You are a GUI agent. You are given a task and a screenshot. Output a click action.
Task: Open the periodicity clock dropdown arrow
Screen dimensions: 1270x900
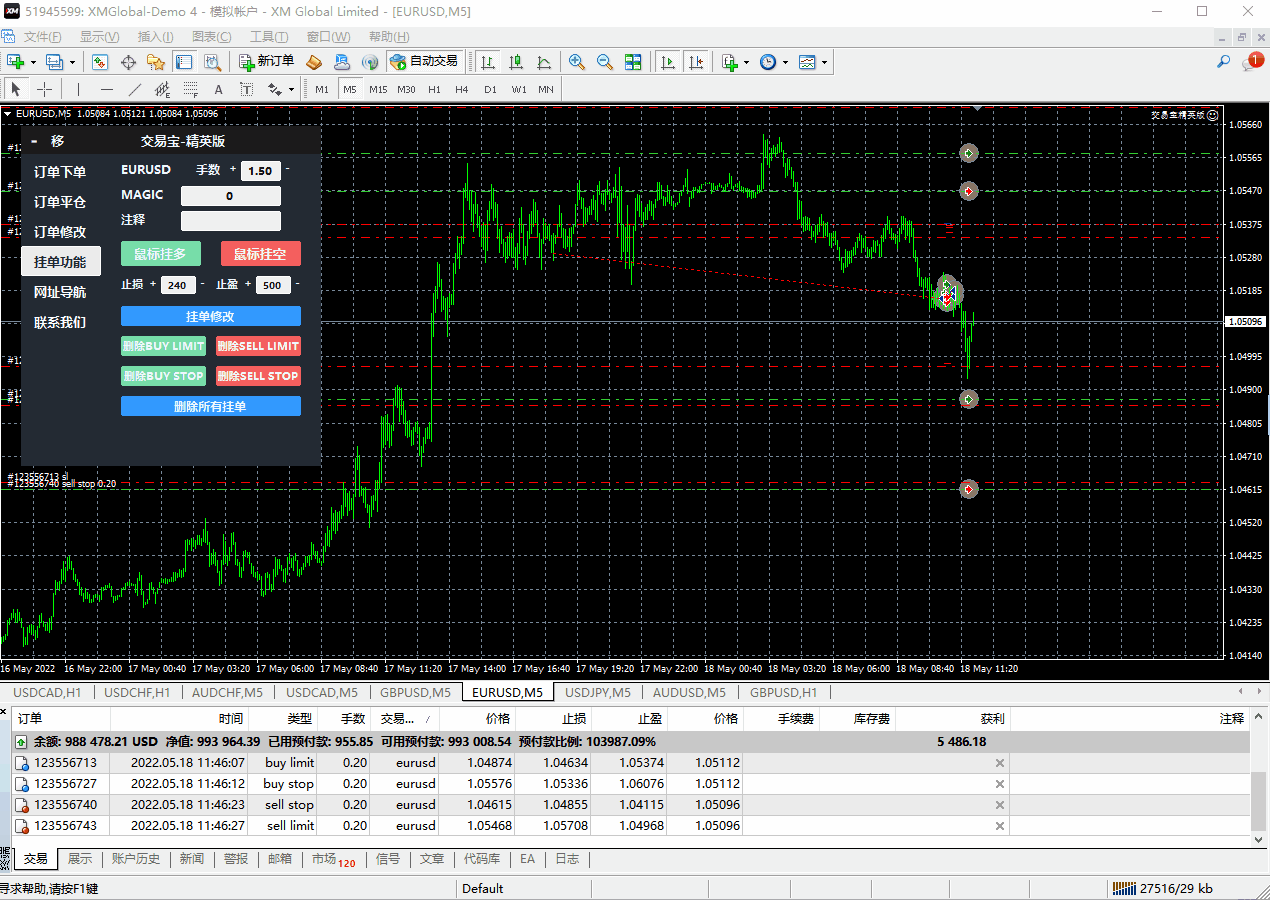coord(785,62)
